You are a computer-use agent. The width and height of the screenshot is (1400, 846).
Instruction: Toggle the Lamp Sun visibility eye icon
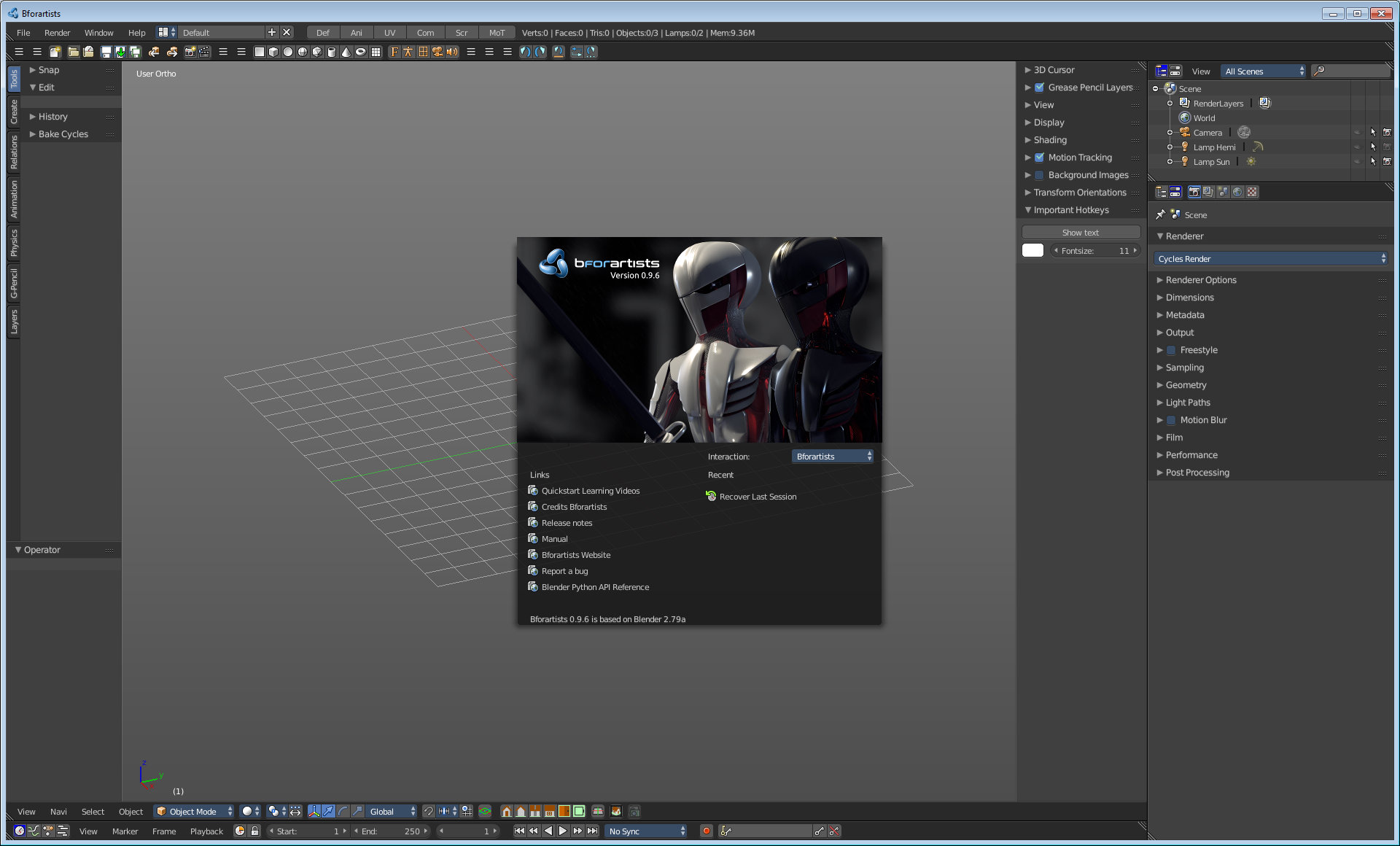tap(1353, 161)
